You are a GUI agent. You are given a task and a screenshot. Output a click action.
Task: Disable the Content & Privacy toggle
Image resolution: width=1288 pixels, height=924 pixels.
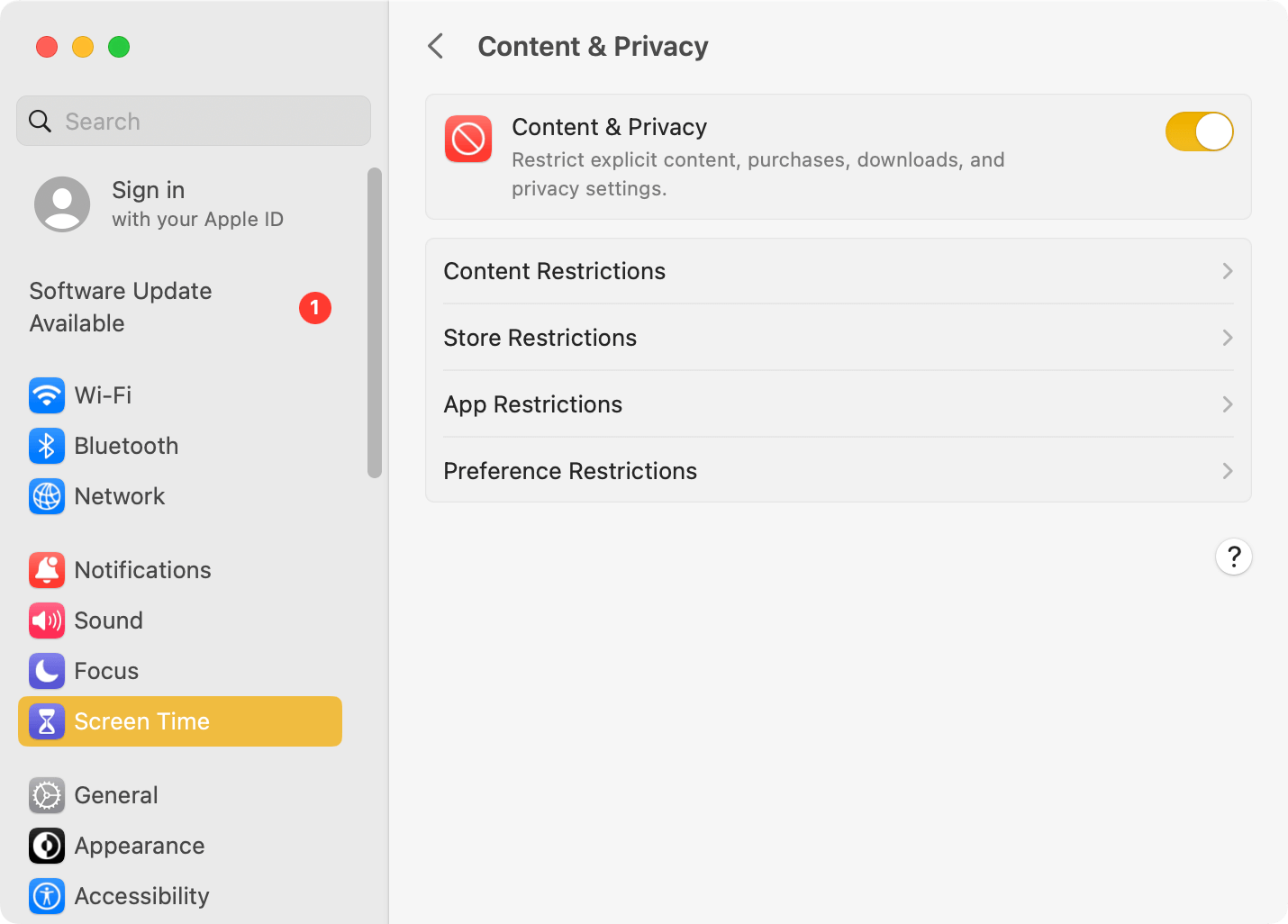pos(1199,131)
